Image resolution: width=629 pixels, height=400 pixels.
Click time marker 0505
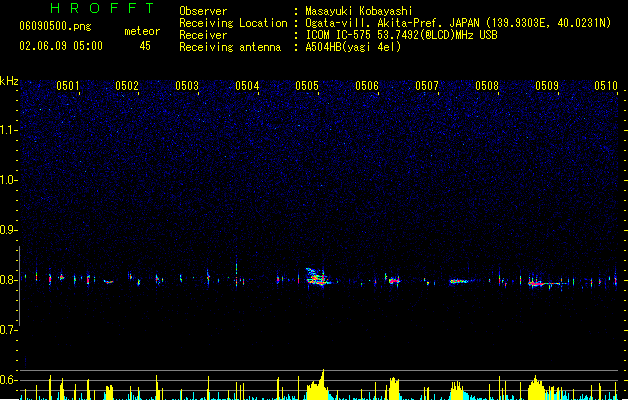click(x=307, y=86)
